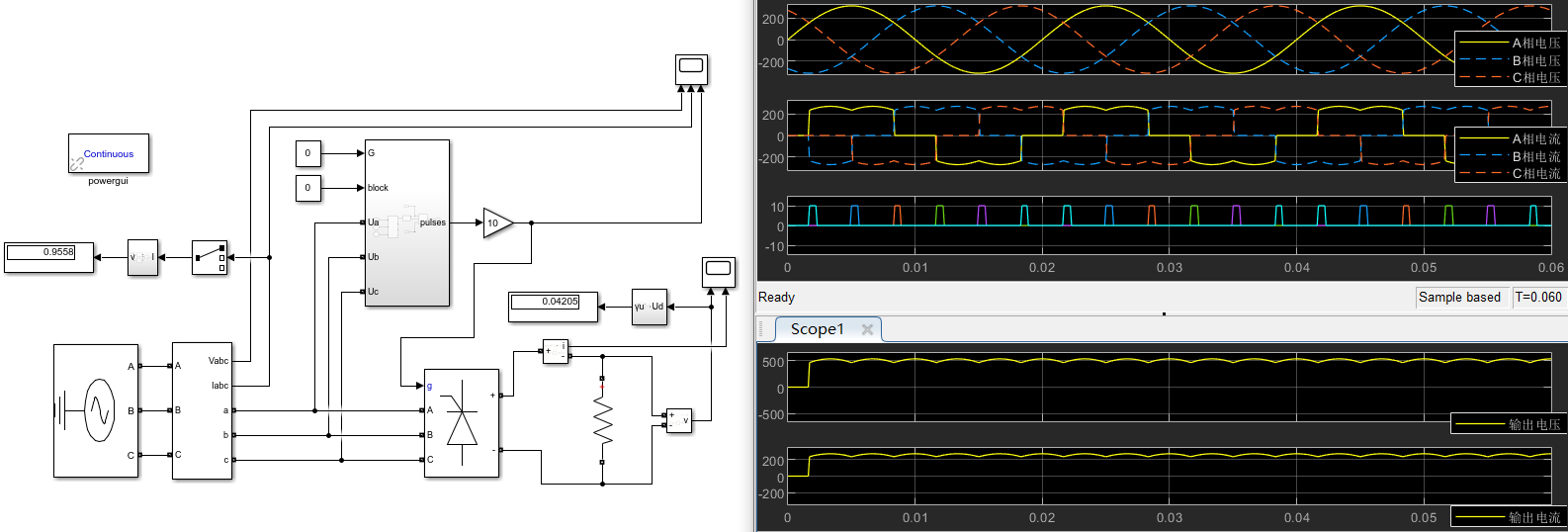Click the output voltage plot in Scope1
This screenshot has width=1568, height=532.
pyautogui.click(x=1169, y=388)
